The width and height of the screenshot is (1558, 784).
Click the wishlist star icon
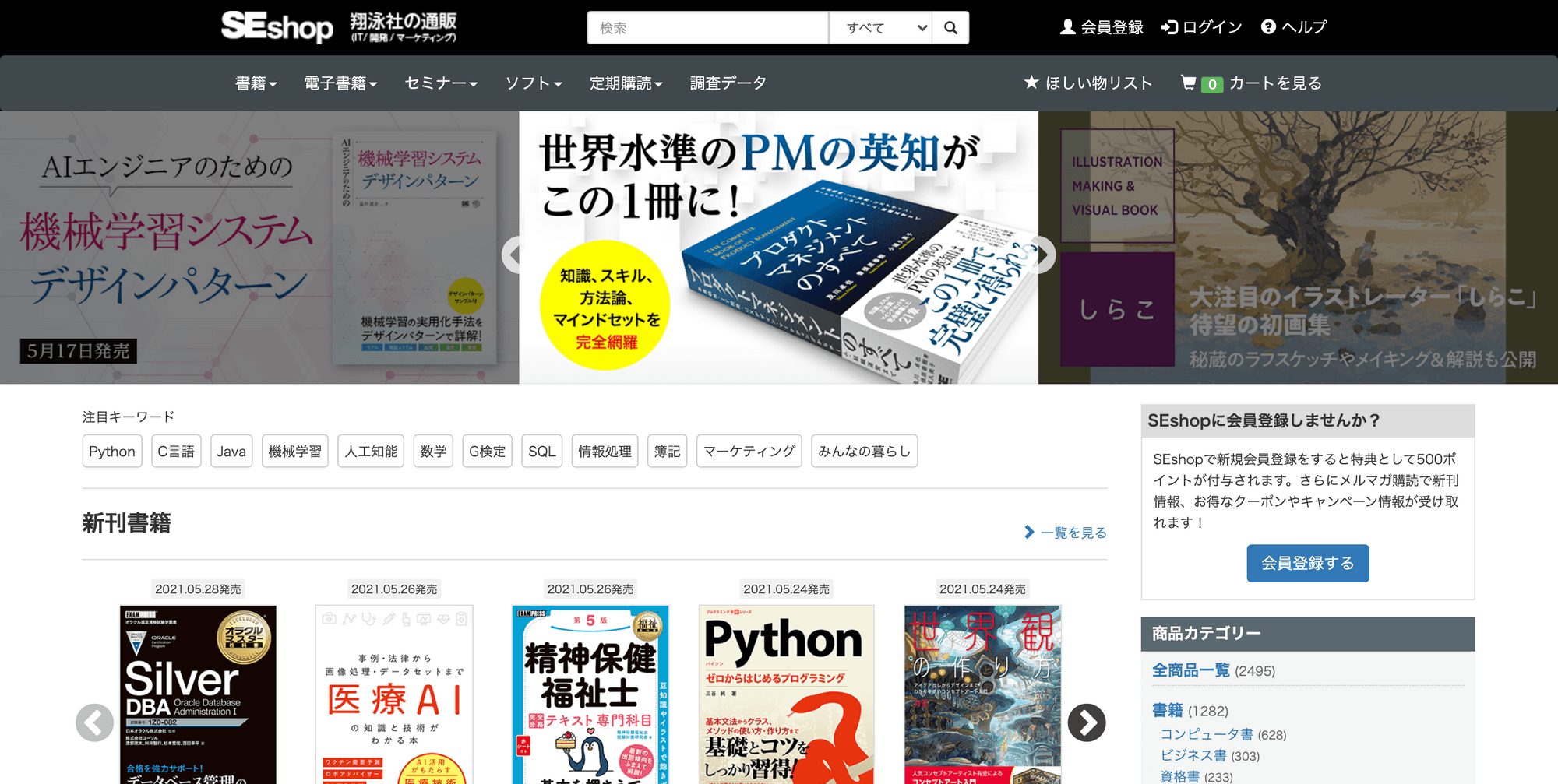point(1031,83)
